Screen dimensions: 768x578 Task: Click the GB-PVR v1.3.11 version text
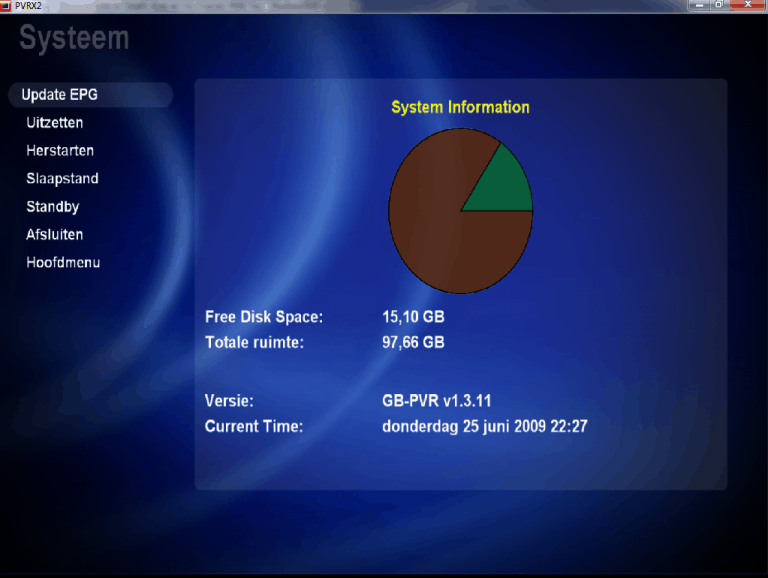click(x=436, y=401)
